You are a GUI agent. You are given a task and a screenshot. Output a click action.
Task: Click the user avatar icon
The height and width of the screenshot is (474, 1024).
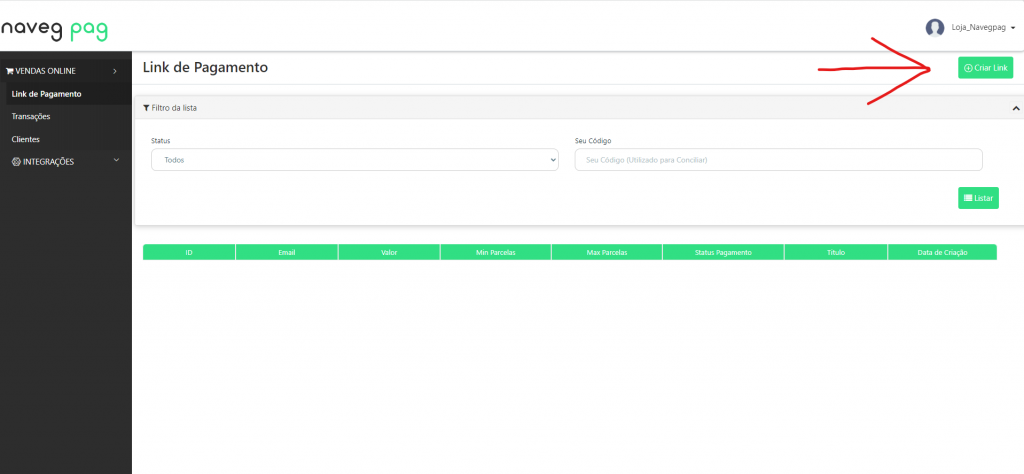[x=935, y=28]
